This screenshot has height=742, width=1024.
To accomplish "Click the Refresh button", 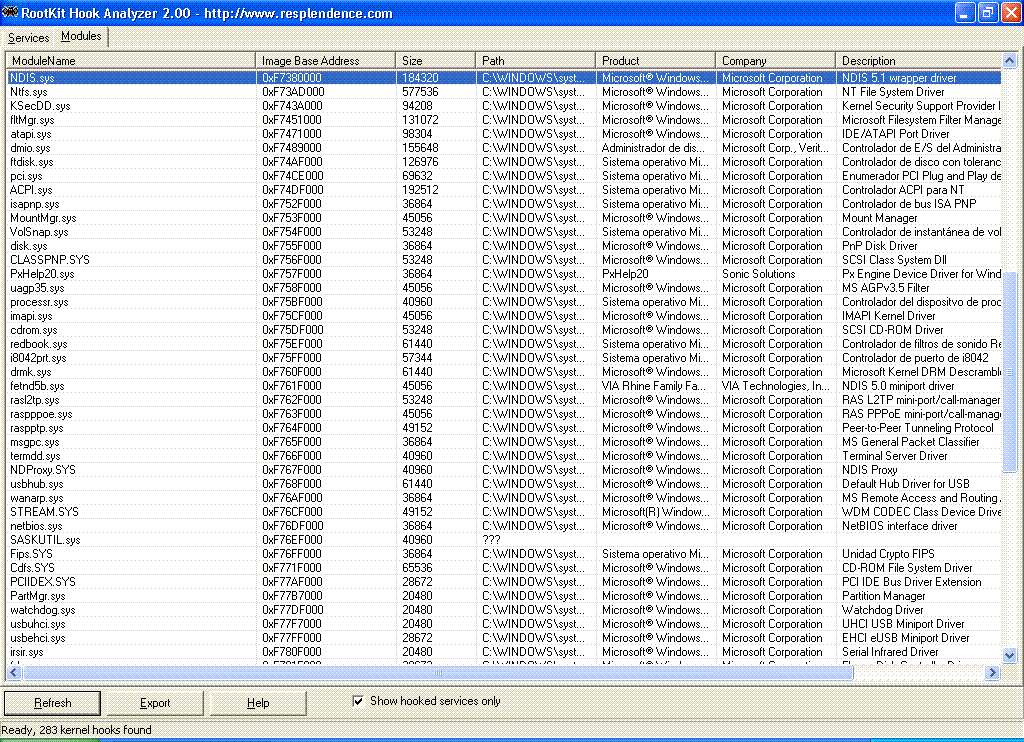I will 52,703.
